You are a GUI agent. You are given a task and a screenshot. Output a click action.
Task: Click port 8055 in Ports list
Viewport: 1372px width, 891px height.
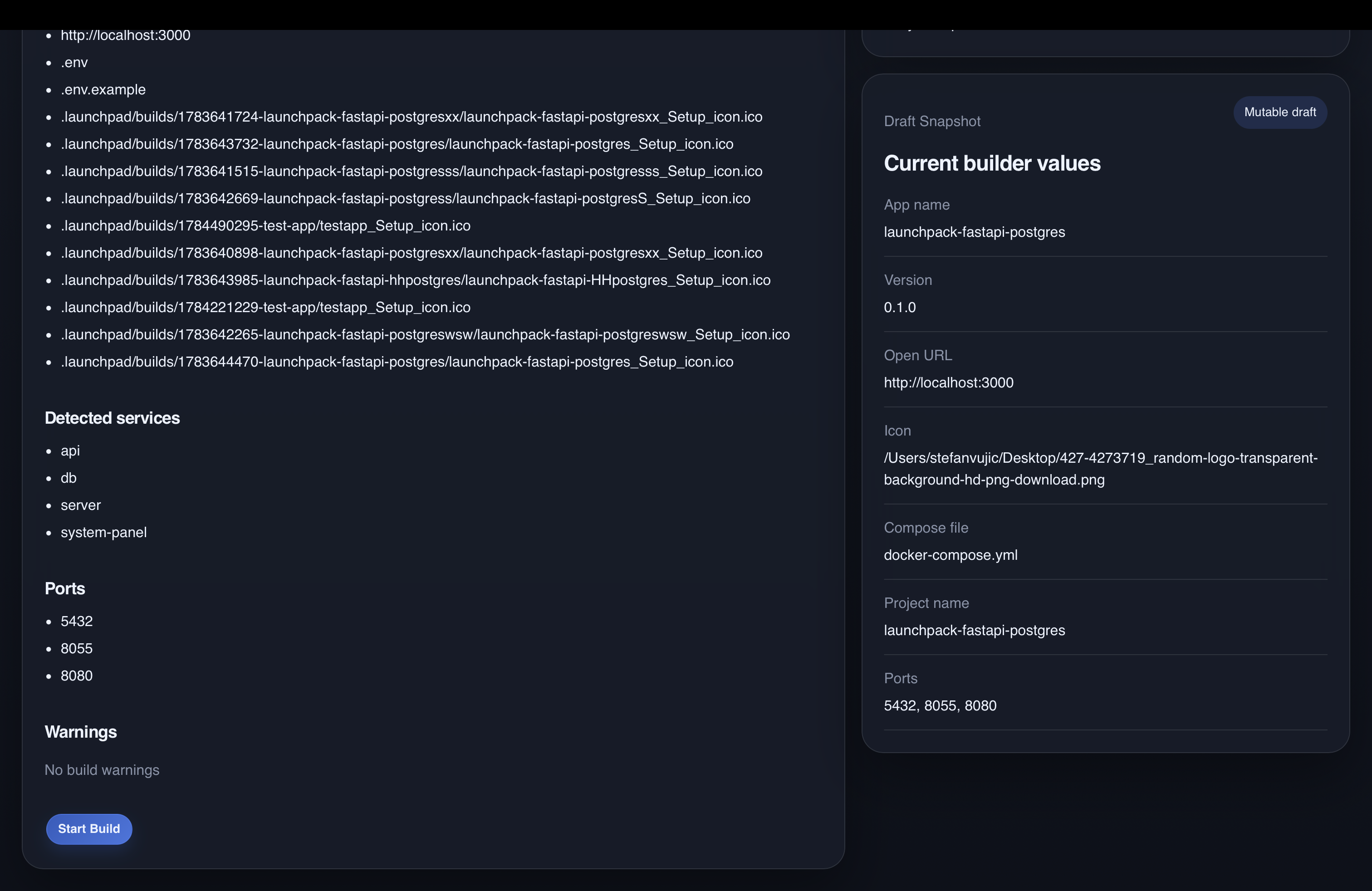(x=77, y=648)
